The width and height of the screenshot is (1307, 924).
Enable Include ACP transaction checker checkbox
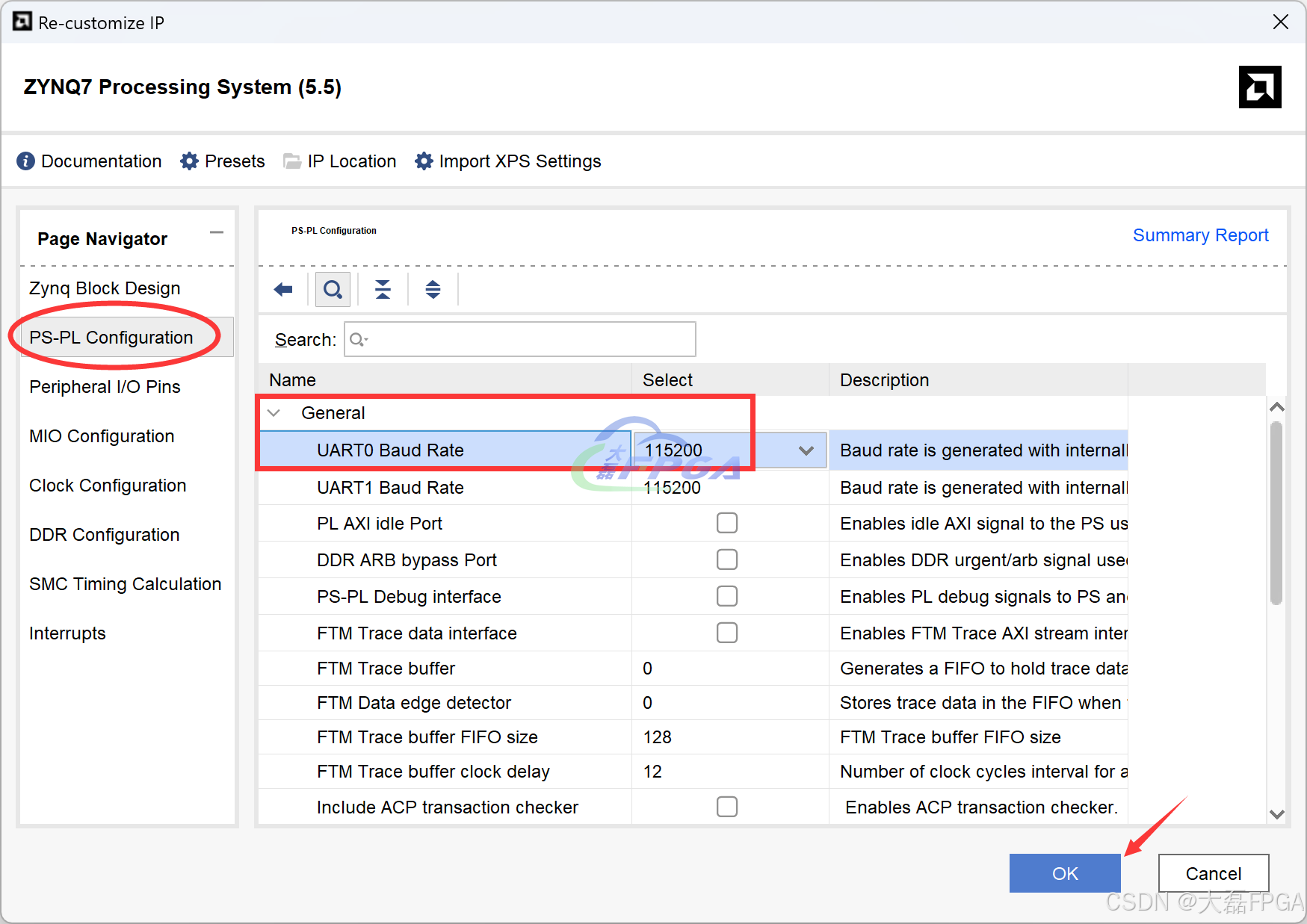pos(727,807)
